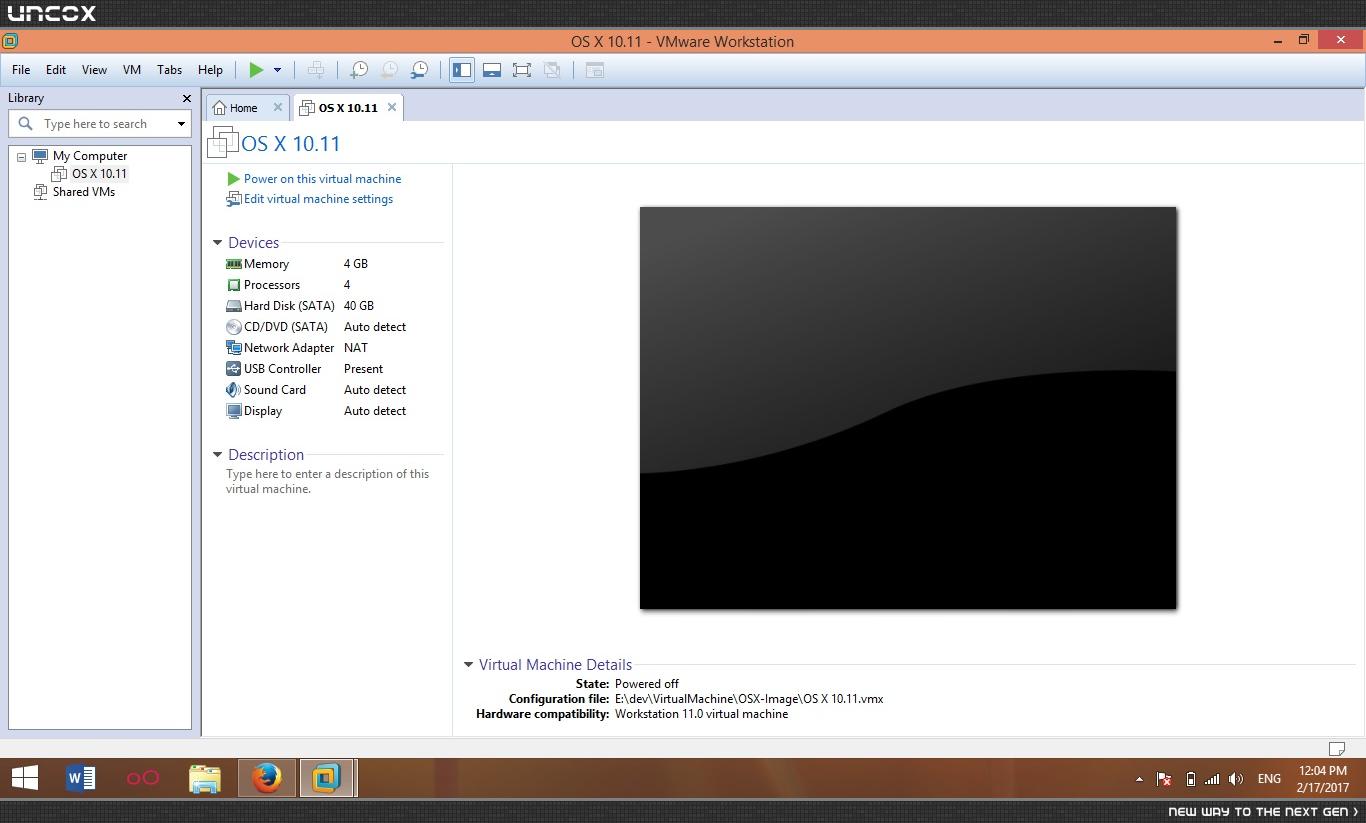Screen dimensions: 1366x823
Task: Click the green Power On toolbar button
Action: tap(256, 70)
